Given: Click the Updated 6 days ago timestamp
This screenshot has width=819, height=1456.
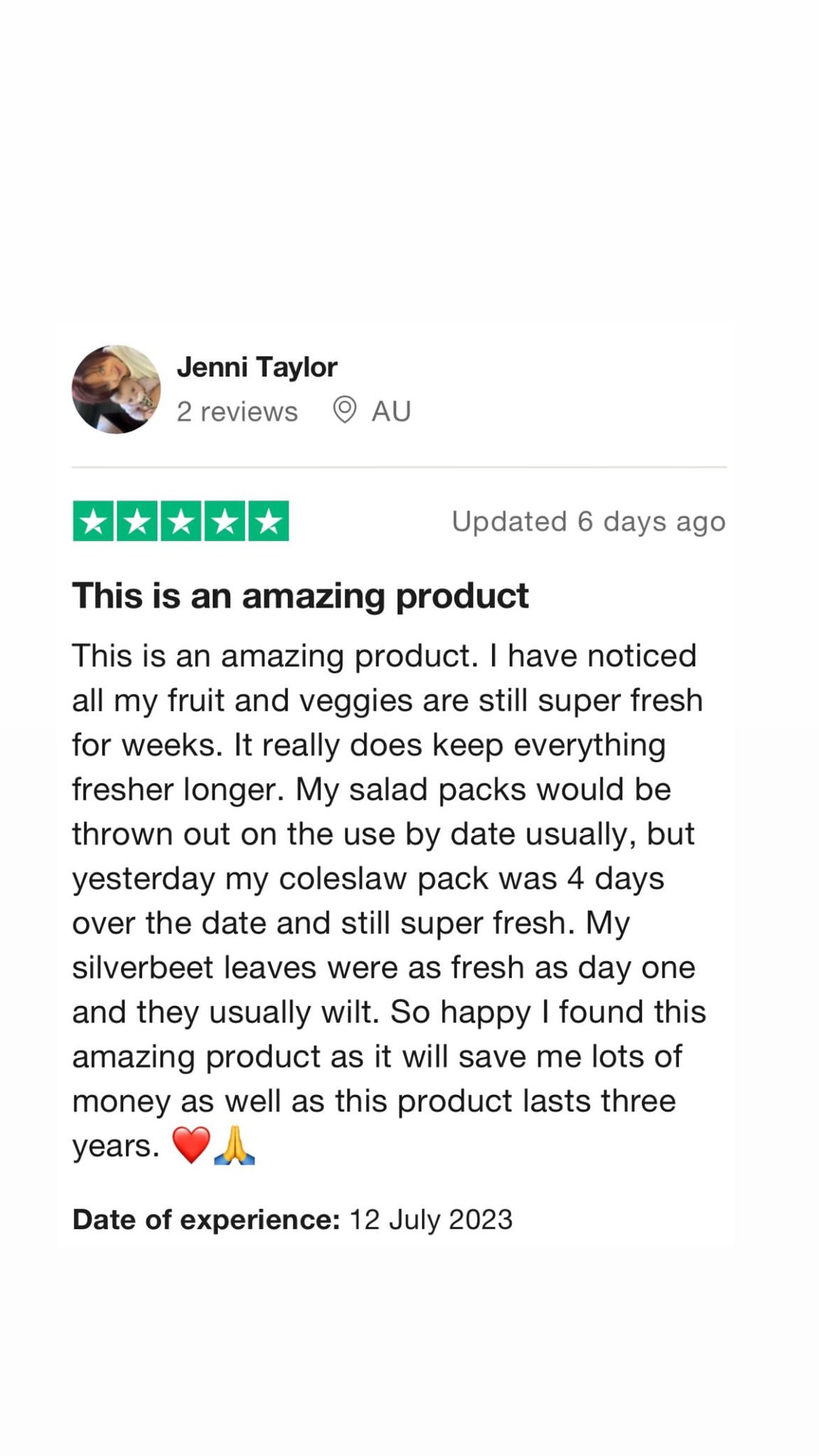Looking at the screenshot, I should [589, 522].
